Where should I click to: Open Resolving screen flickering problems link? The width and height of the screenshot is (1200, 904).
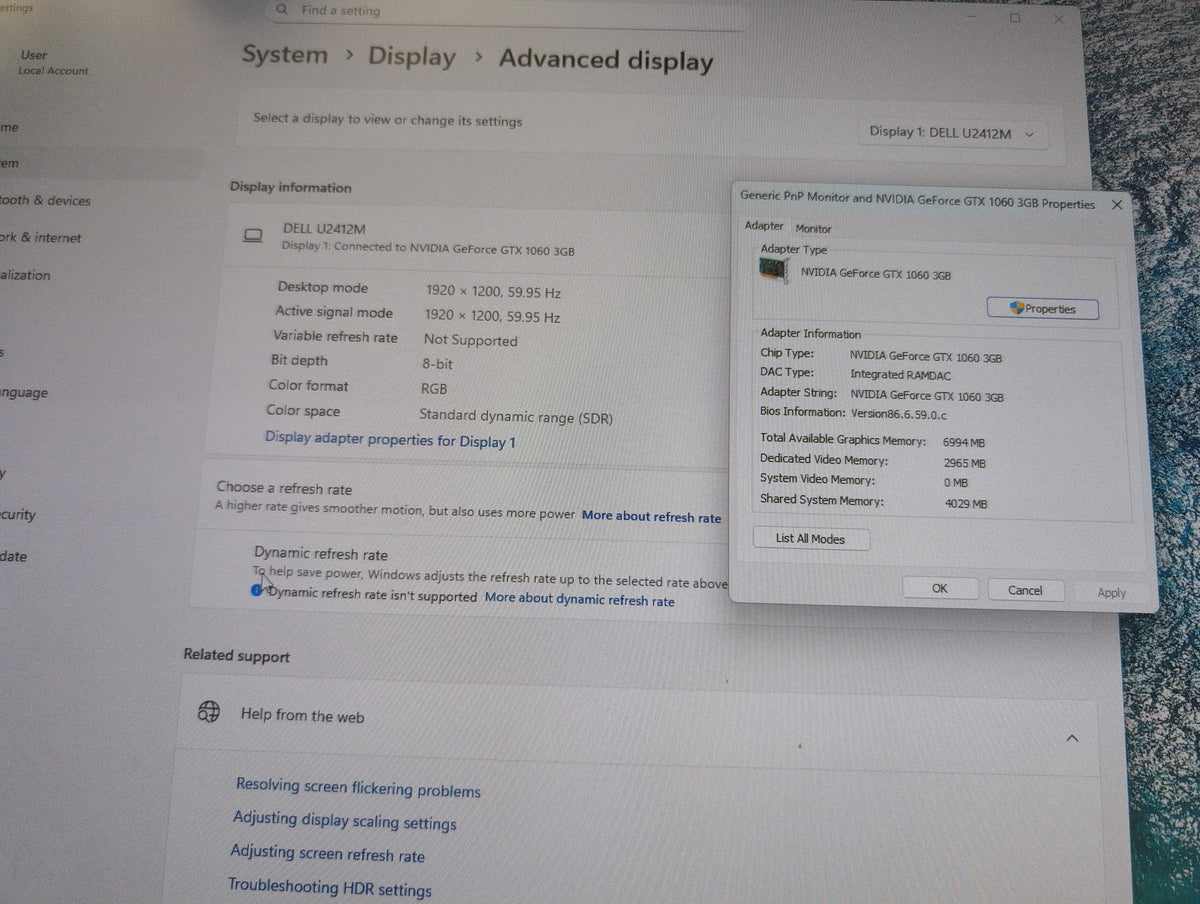[x=358, y=788]
